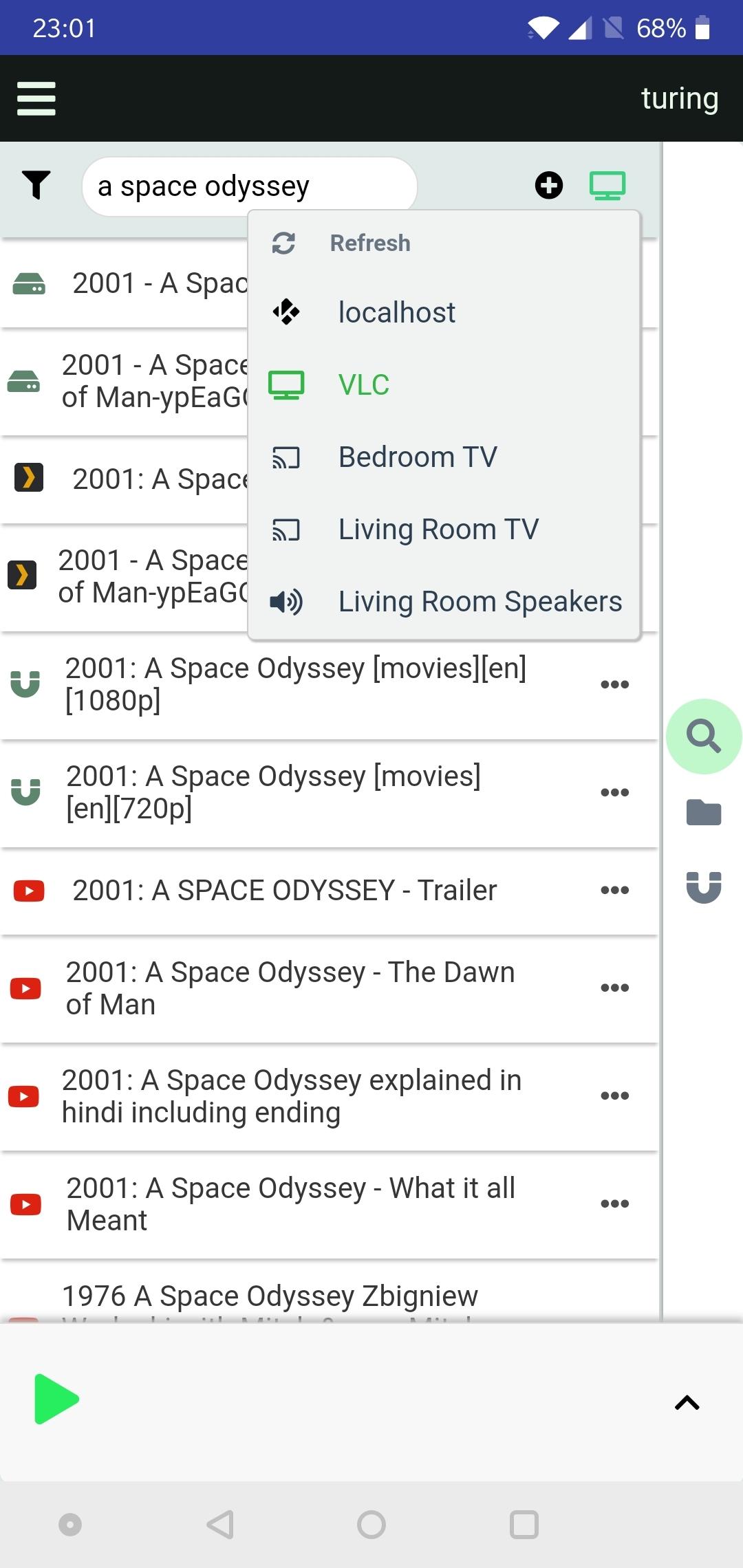Choose Living Room TV cast device
The height and width of the screenshot is (1568, 743).
point(438,530)
